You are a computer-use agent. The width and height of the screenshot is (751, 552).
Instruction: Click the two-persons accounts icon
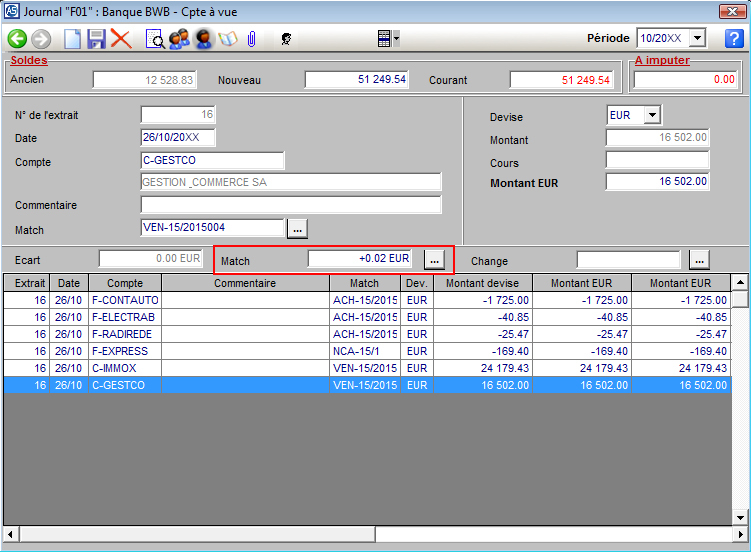(180, 39)
